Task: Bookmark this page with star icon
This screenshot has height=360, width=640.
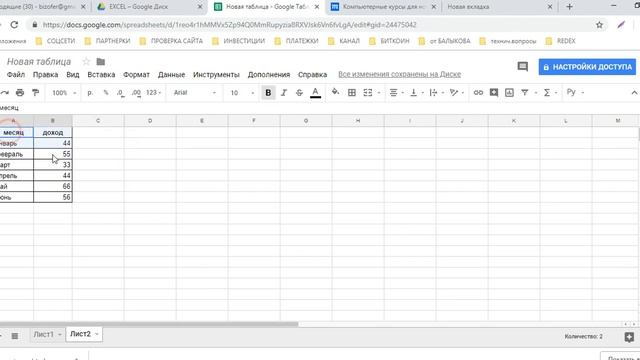Action: click(x=599, y=25)
